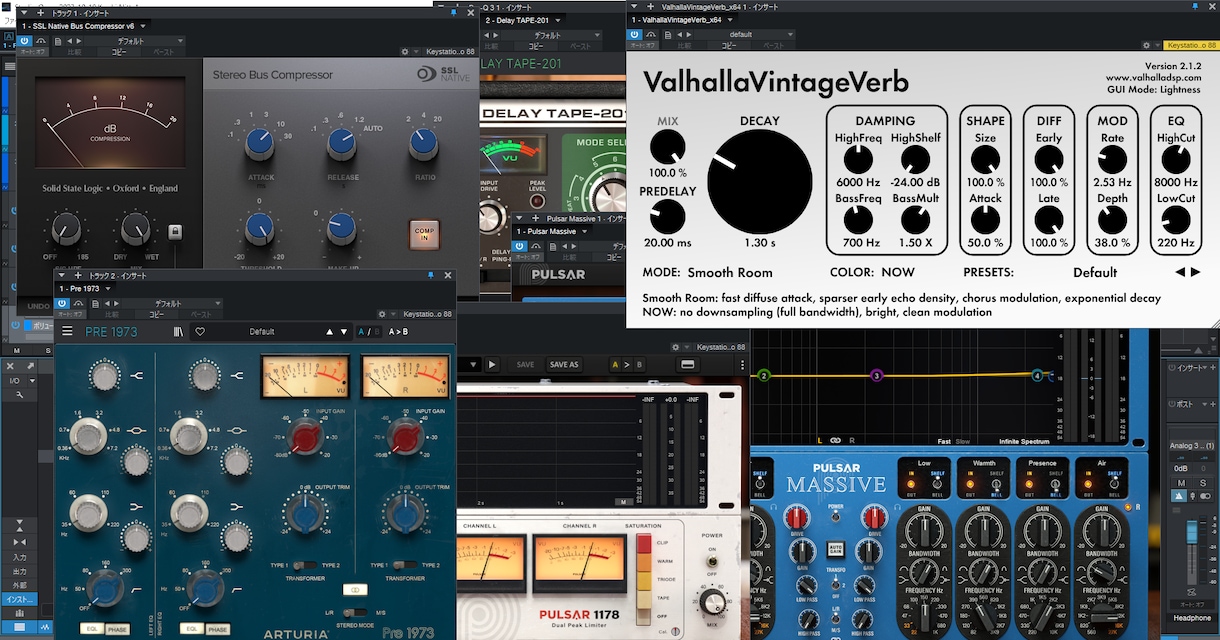Choose Fast spectrum speed in Pulsar Massive
This screenshot has height=640, width=1220.
945,441
